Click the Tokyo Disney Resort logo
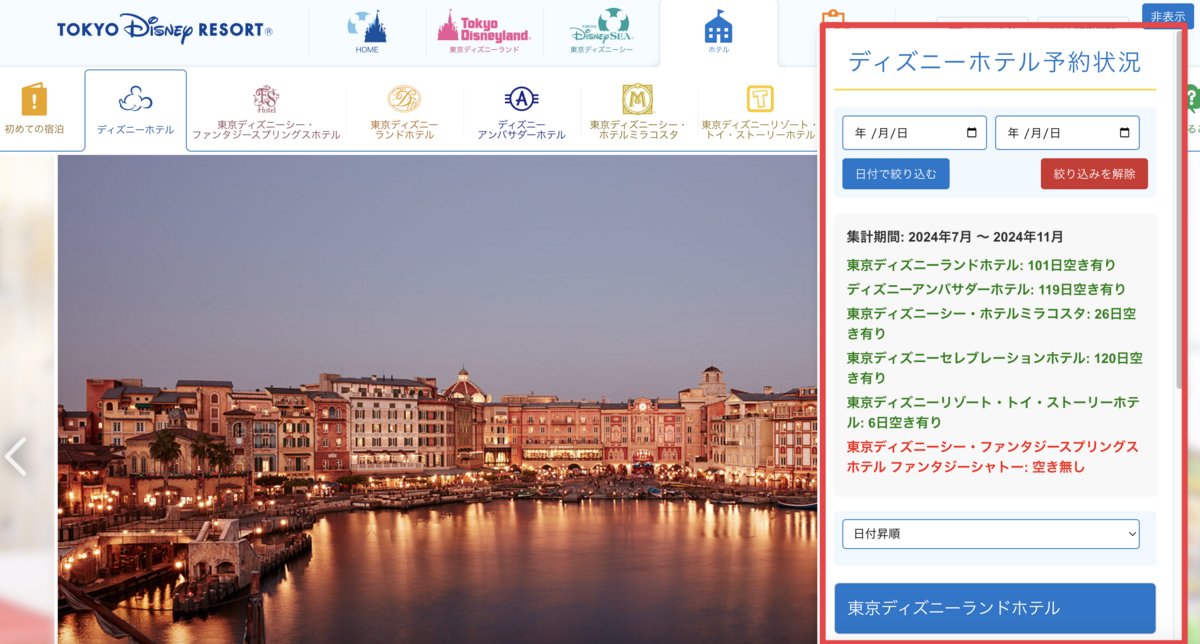The width and height of the screenshot is (1200, 644). click(x=164, y=29)
